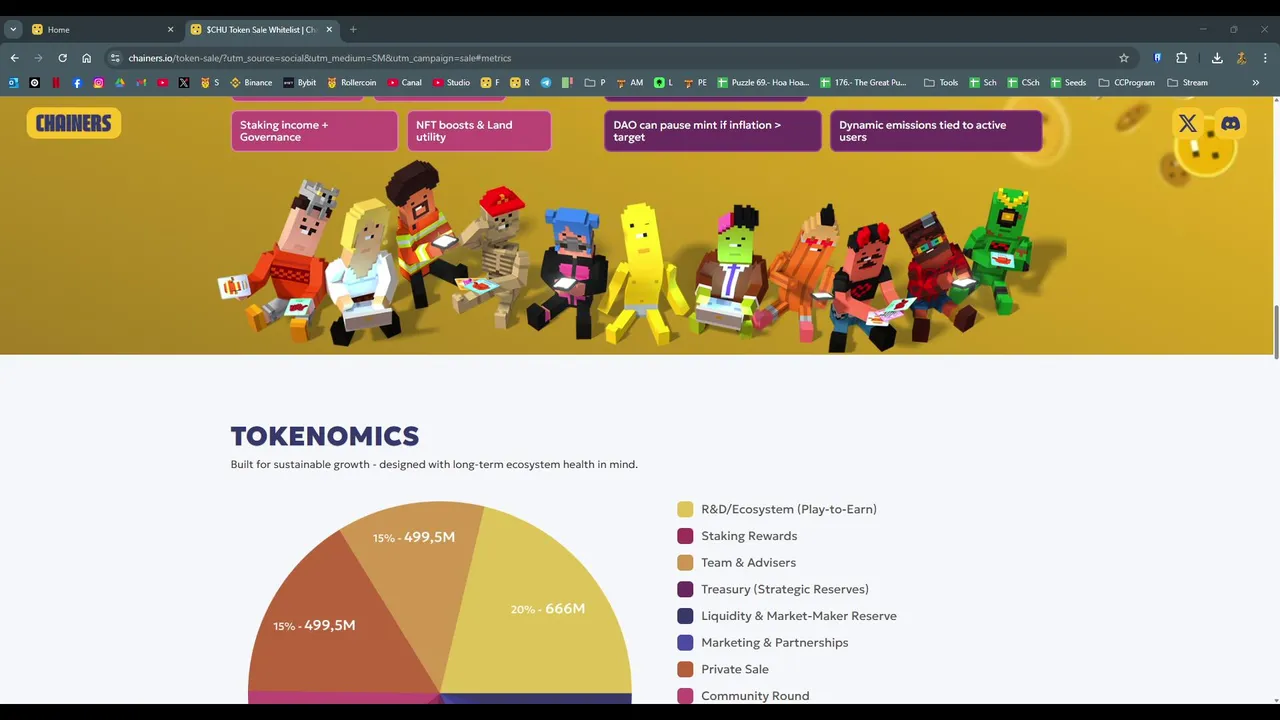Open the Rollercoin bookmark
1280x720 pixels.
[352, 83]
